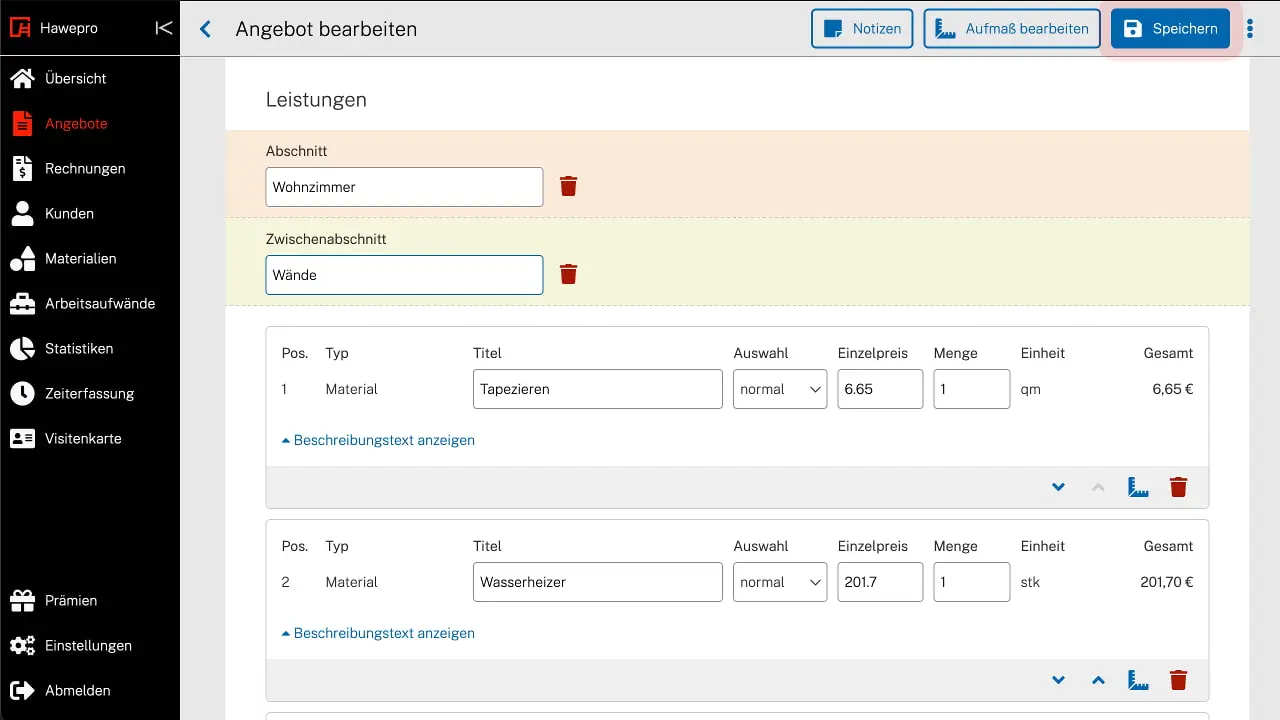Open Übersicht in the sidebar
Image resolution: width=1280 pixels, height=720 pixels.
point(90,78)
